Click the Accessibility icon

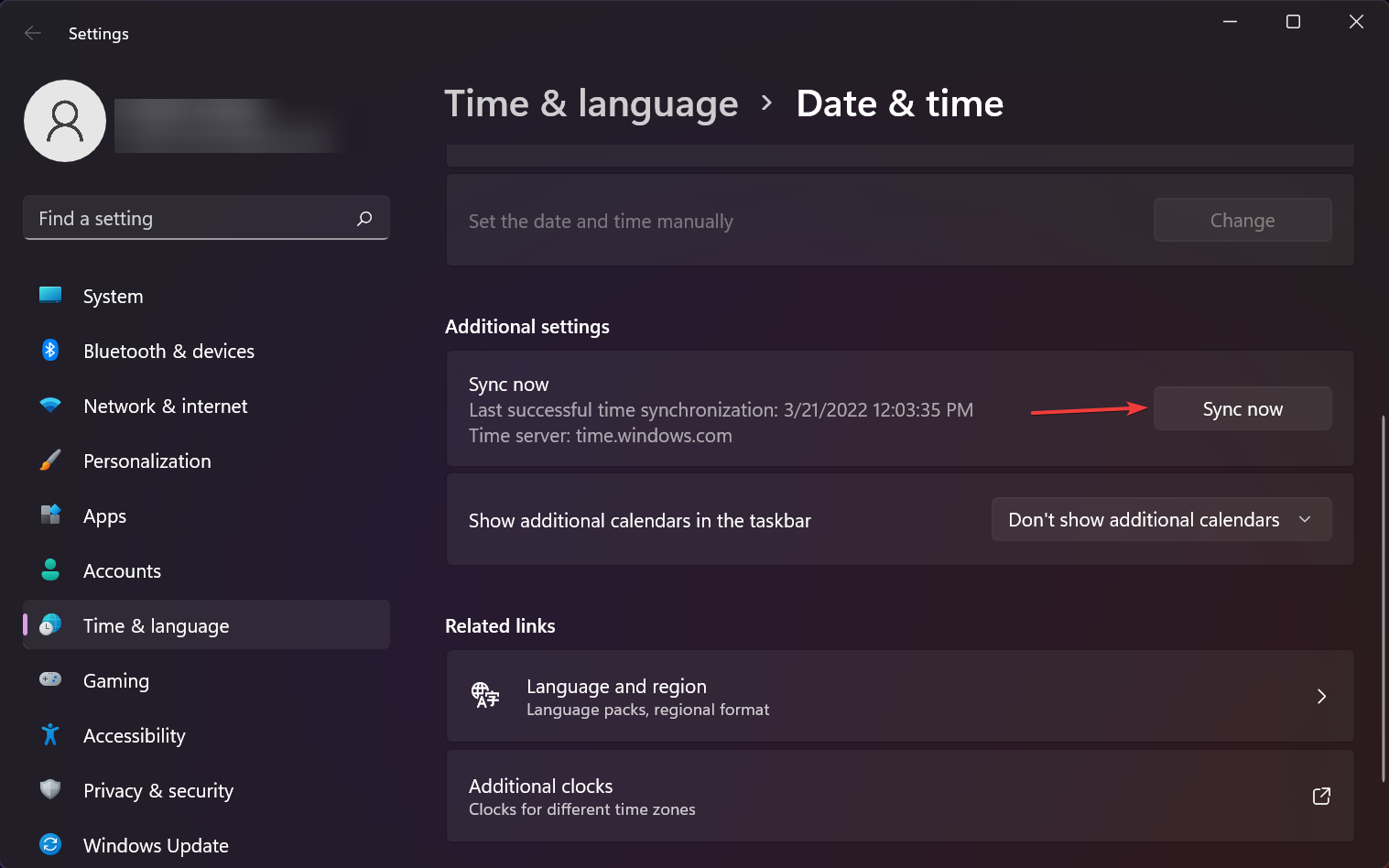(x=50, y=735)
